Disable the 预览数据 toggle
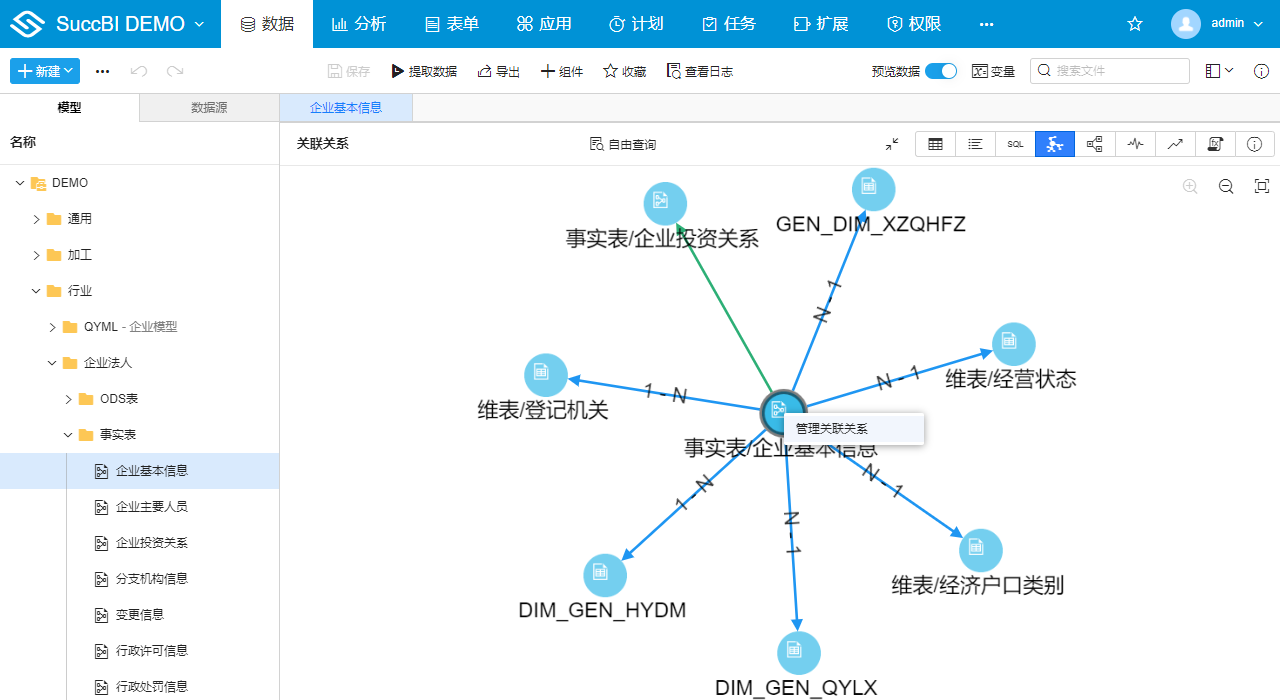This screenshot has width=1280, height=700. click(x=940, y=71)
